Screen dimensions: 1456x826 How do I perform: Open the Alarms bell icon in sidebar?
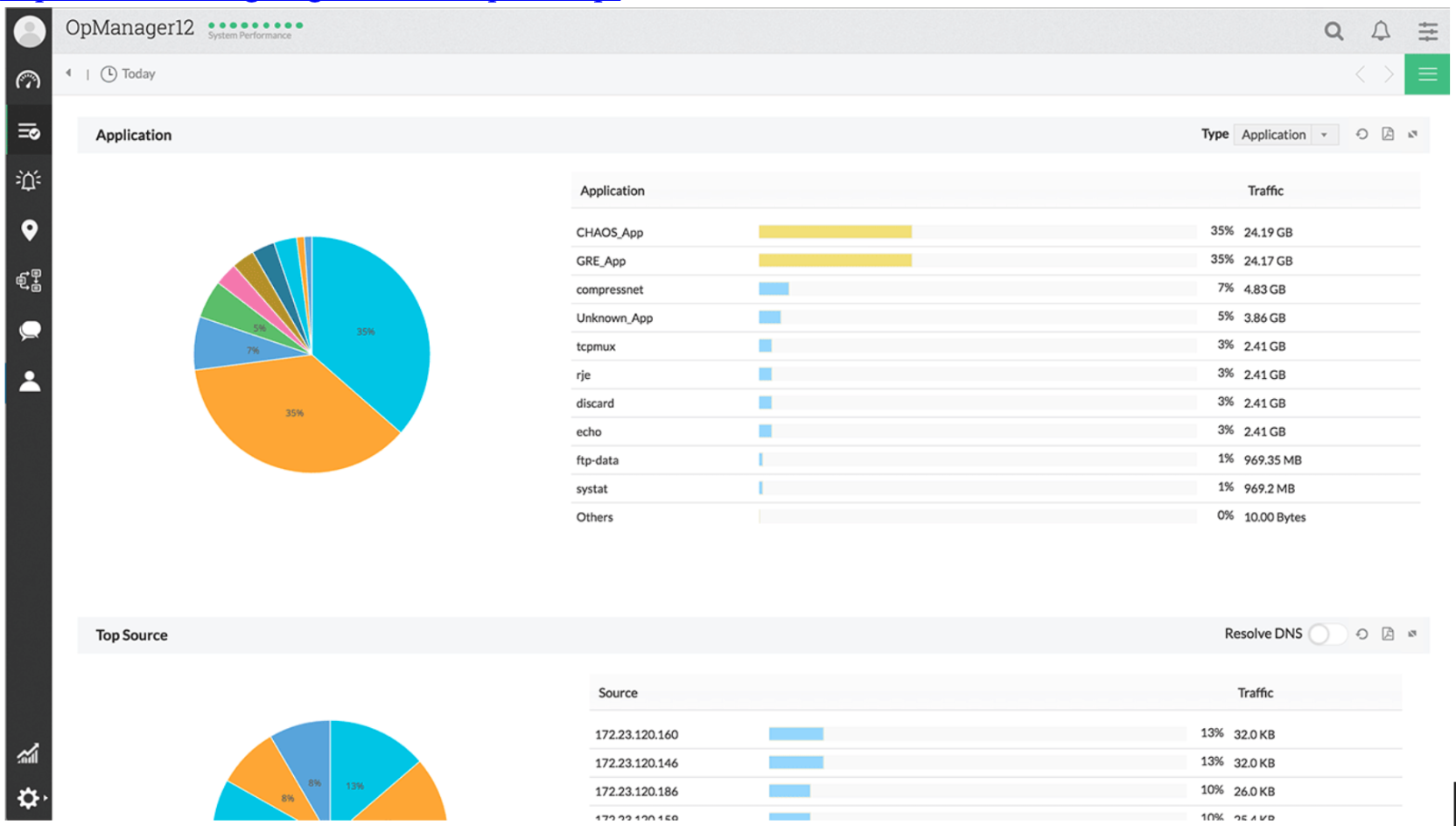tap(28, 180)
